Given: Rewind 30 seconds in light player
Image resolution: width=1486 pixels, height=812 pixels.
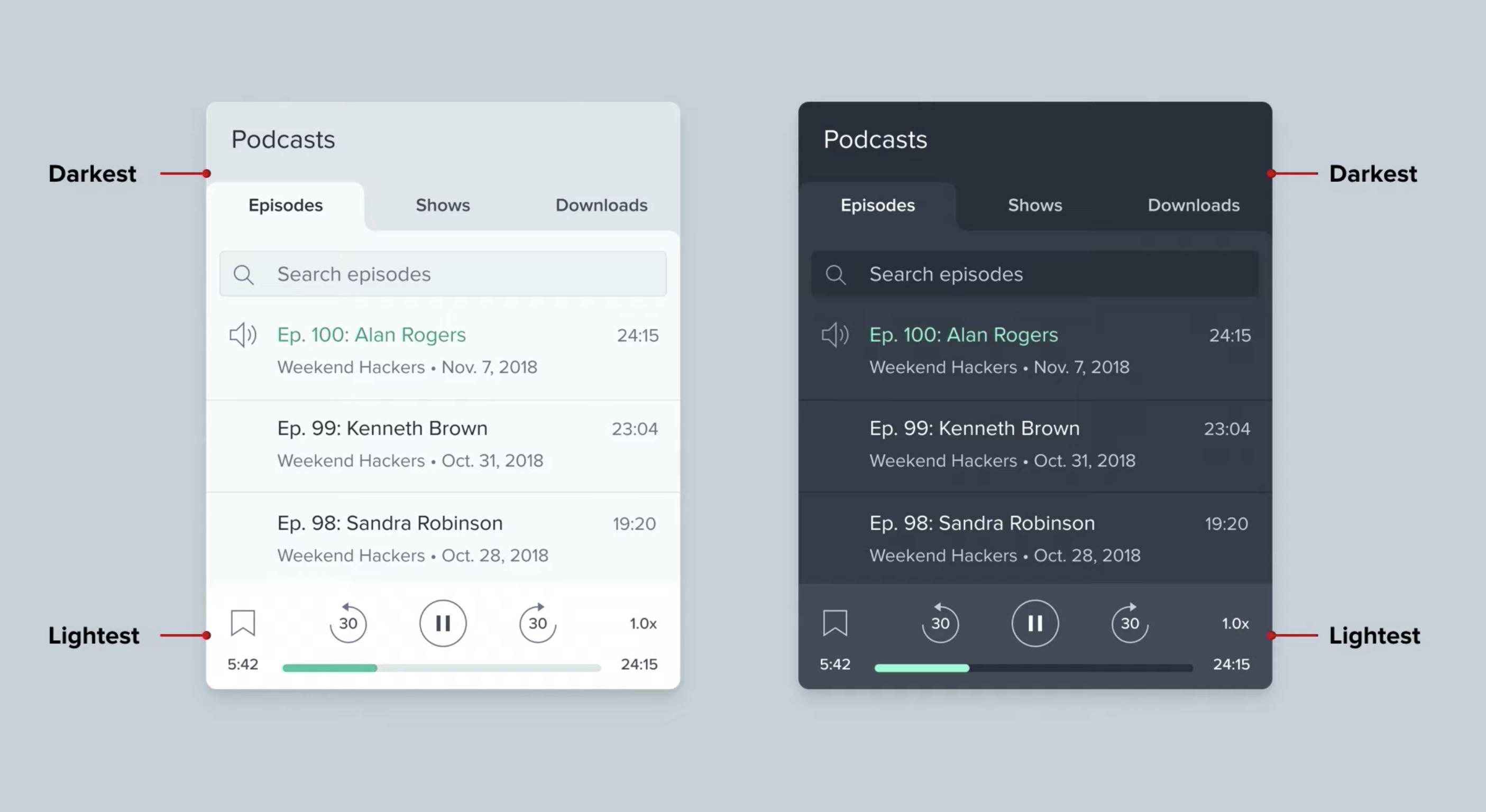Looking at the screenshot, I should tap(348, 623).
